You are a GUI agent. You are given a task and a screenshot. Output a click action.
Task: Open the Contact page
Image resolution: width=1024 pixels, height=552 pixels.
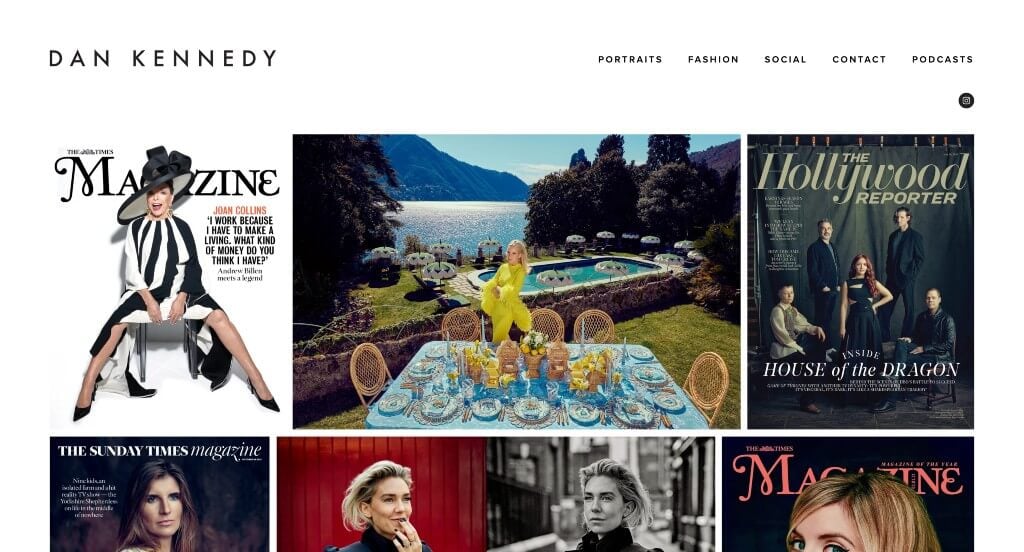tap(859, 59)
